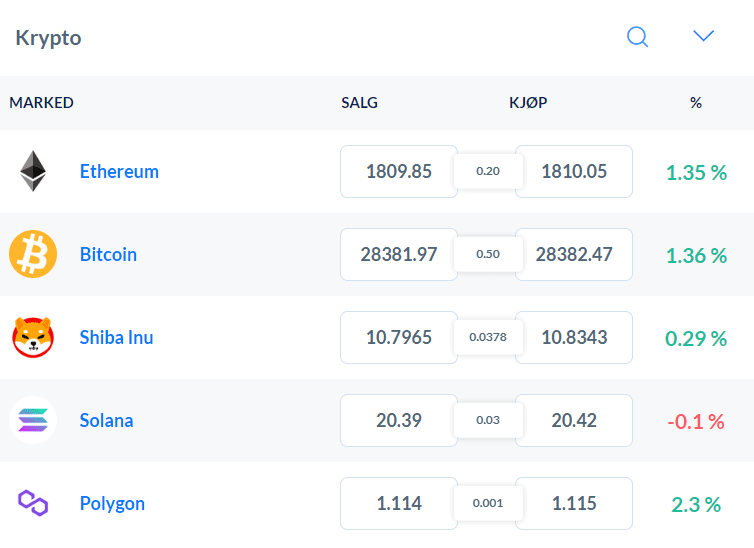Open the Ethereum market link
The height and width of the screenshot is (548, 754).
(119, 172)
